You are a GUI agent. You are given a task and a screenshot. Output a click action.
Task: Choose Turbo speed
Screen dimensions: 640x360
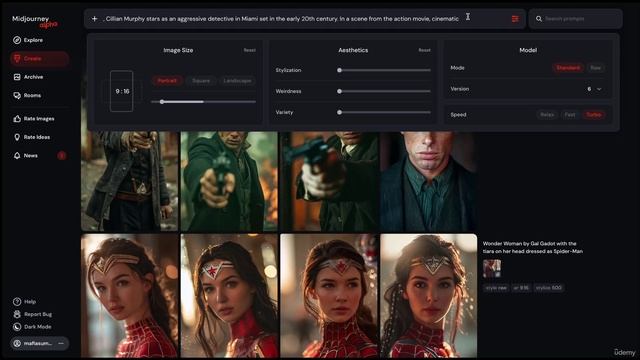pyautogui.click(x=593, y=115)
